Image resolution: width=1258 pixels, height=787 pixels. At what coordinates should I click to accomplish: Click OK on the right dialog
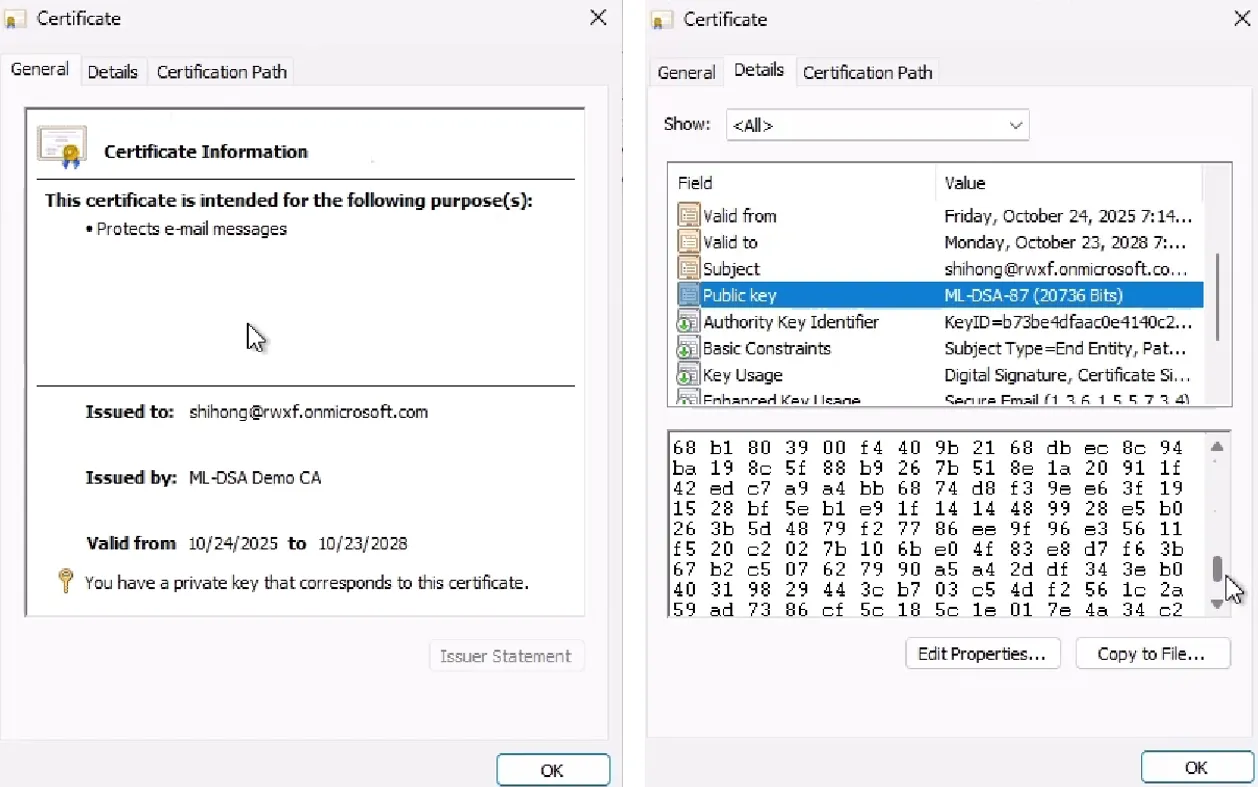click(1196, 767)
